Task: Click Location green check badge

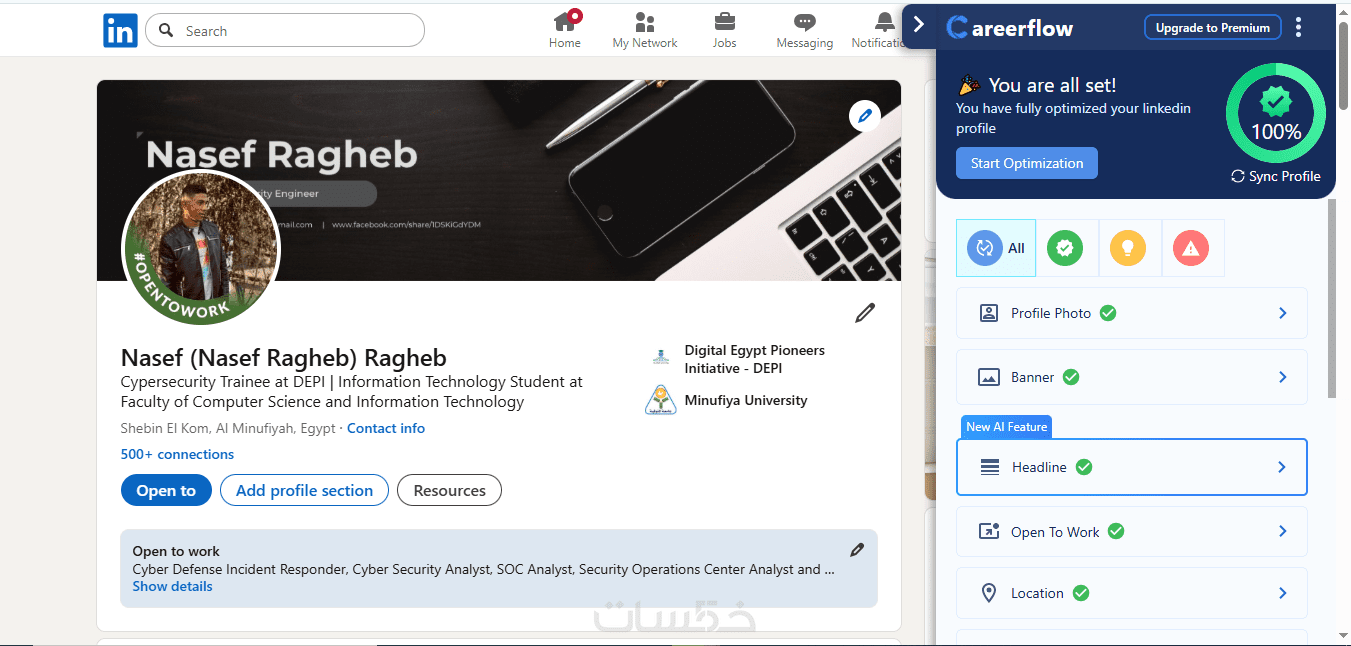Action: coord(1081,593)
